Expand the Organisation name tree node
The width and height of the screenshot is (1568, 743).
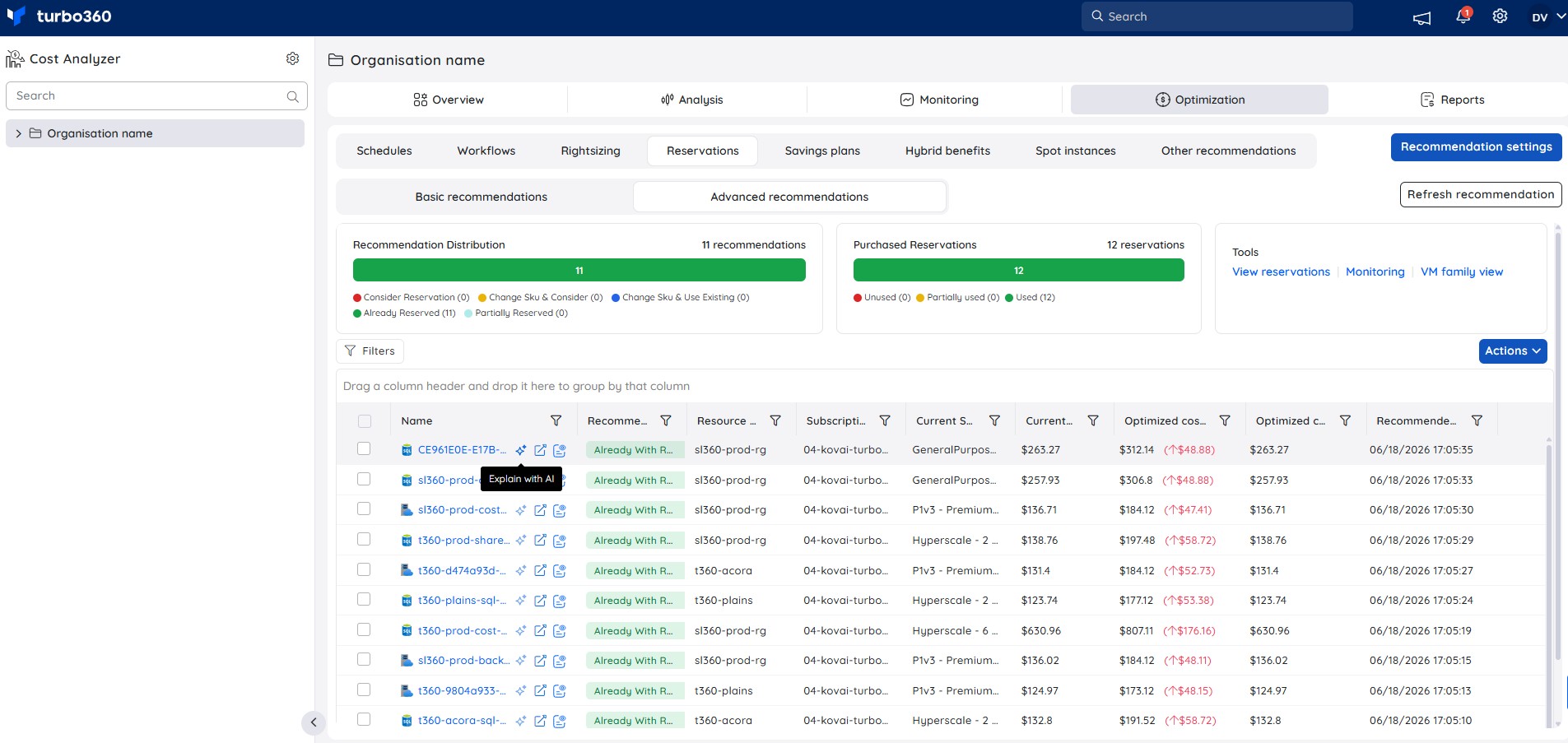point(18,133)
